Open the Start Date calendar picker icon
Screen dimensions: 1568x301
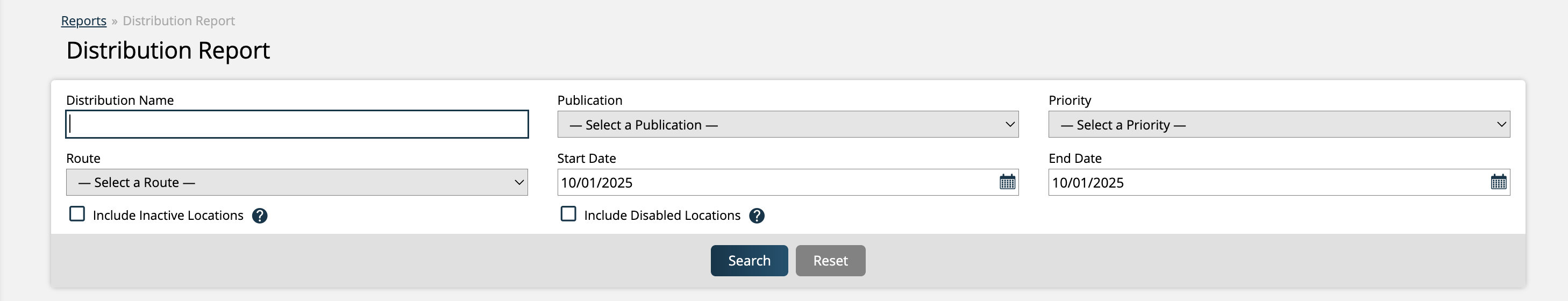click(x=1007, y=182)
